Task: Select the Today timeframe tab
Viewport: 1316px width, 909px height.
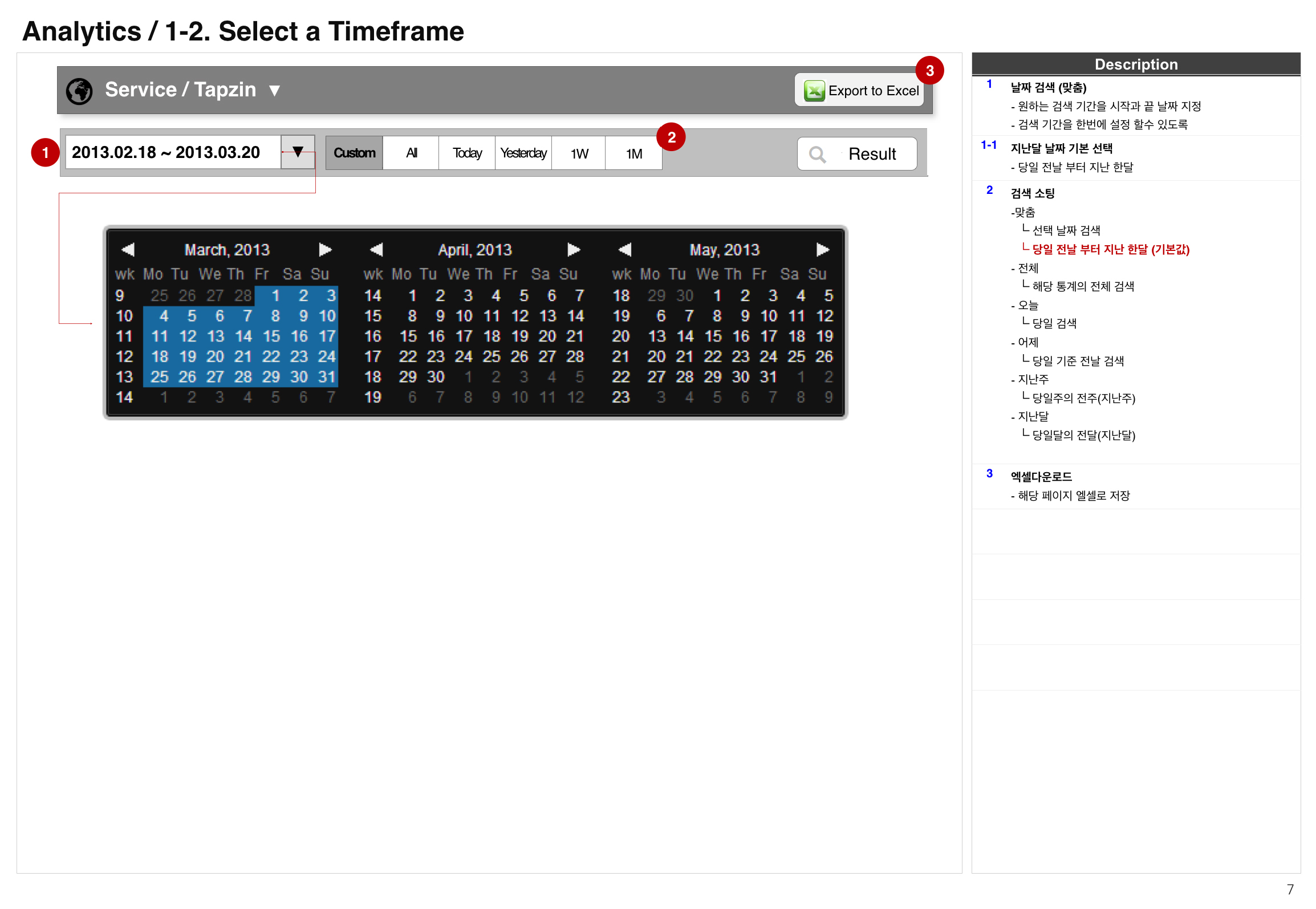Action: pyautogui.click(x=467, y=153)
